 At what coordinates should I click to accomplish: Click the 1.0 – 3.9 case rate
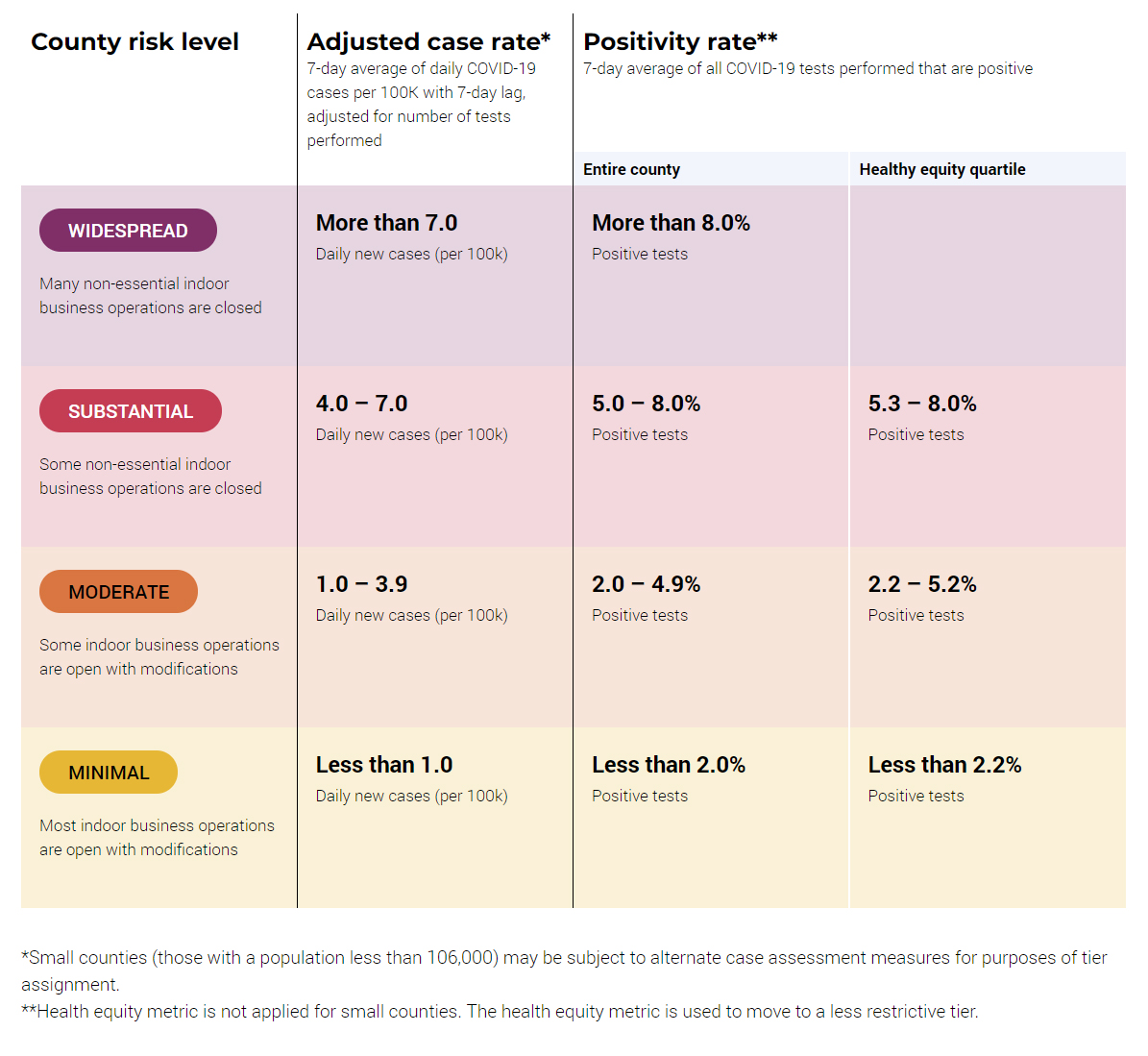[x=361, y=584]
